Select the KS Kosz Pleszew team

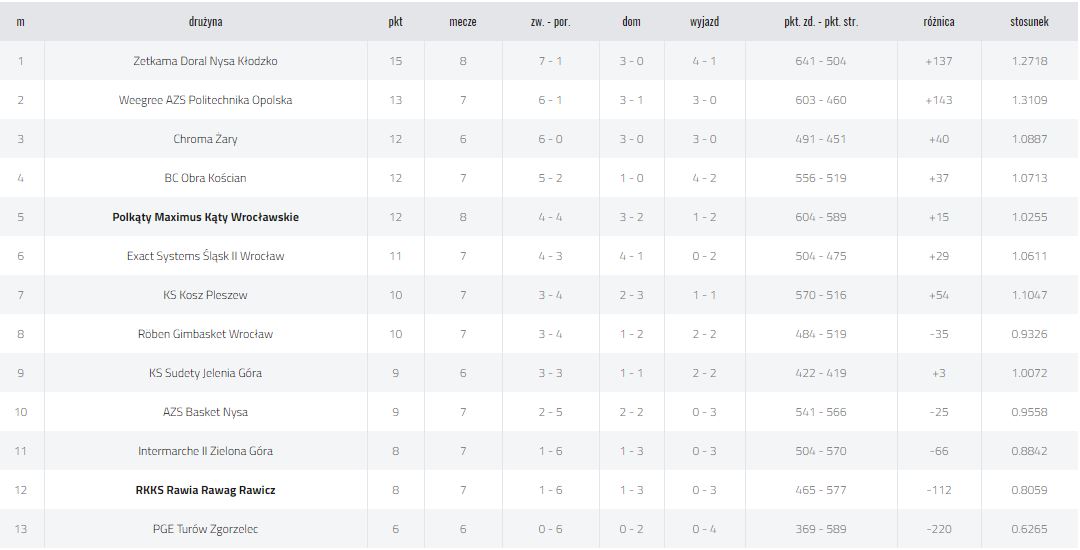point(205,295)
